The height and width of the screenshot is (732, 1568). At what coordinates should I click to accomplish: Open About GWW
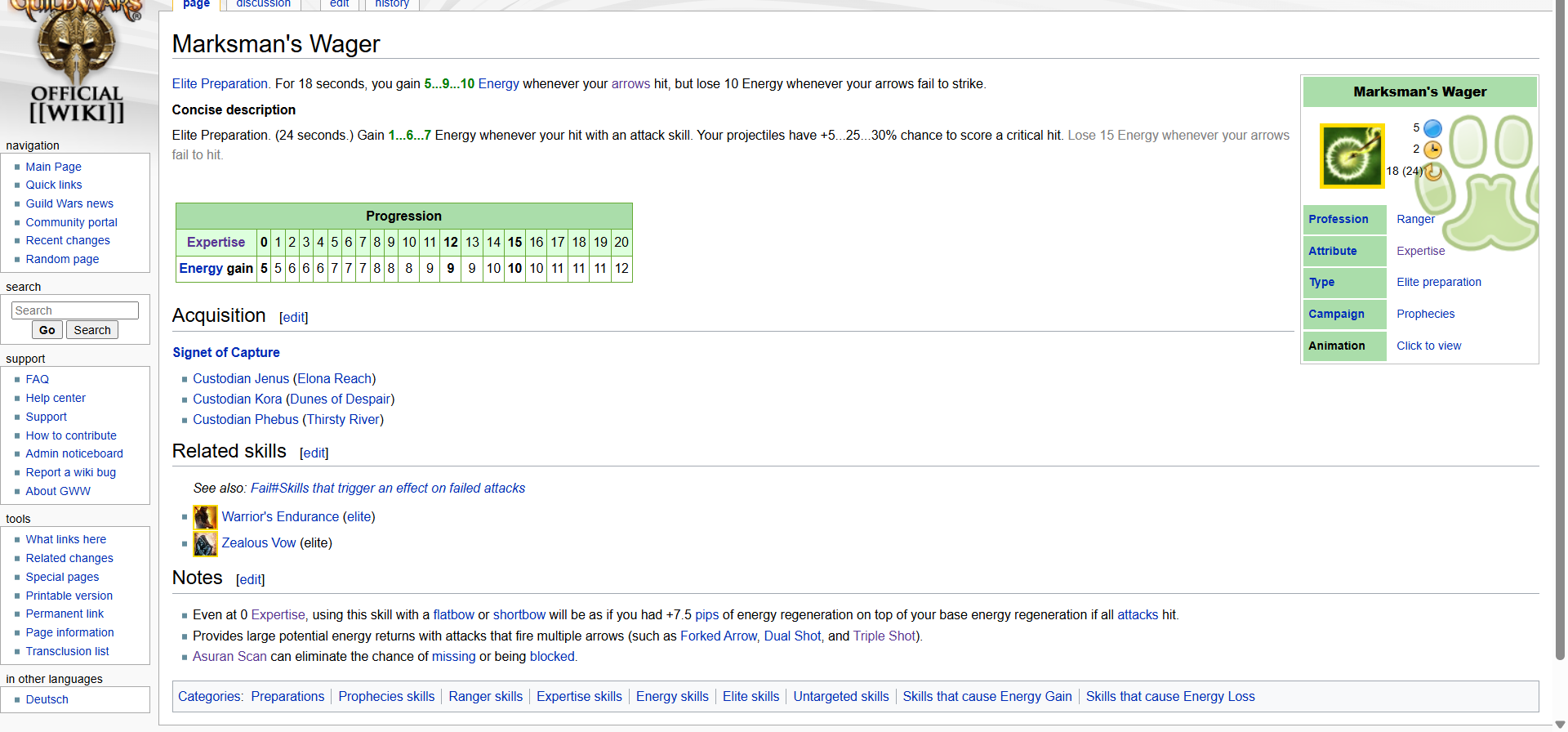tap(58, 491)
